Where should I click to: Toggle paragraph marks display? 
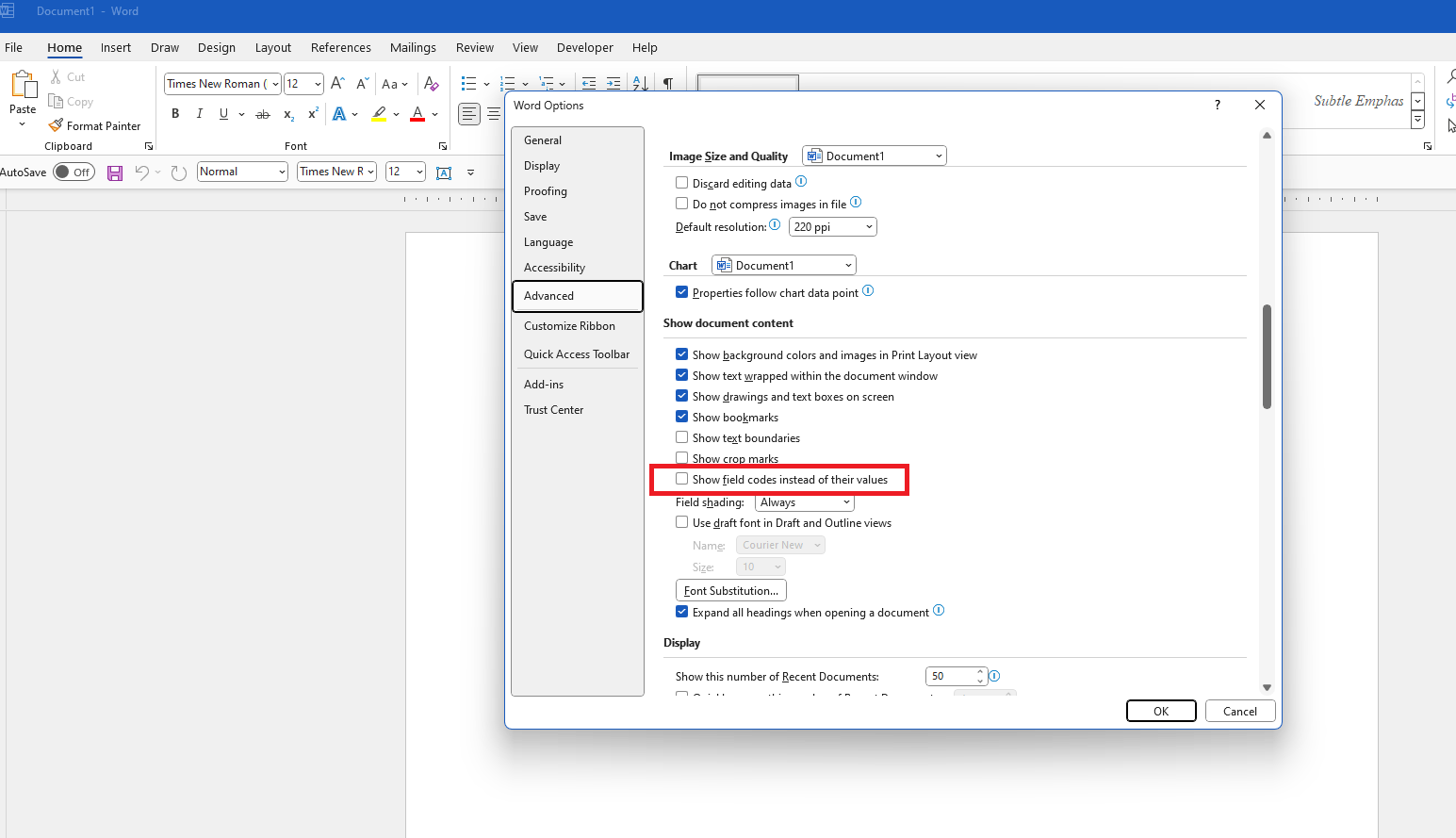point(669,83)
